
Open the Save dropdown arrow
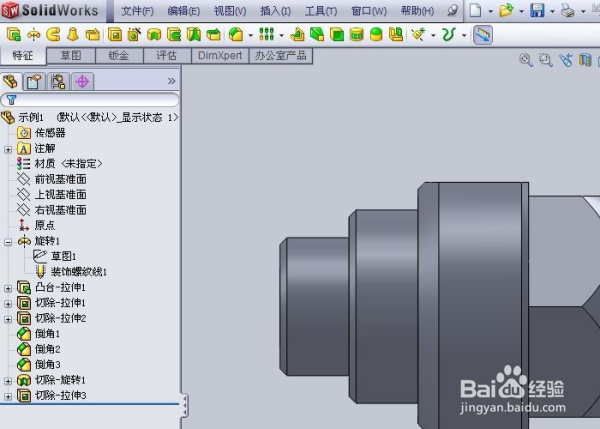tap(552, 11)
